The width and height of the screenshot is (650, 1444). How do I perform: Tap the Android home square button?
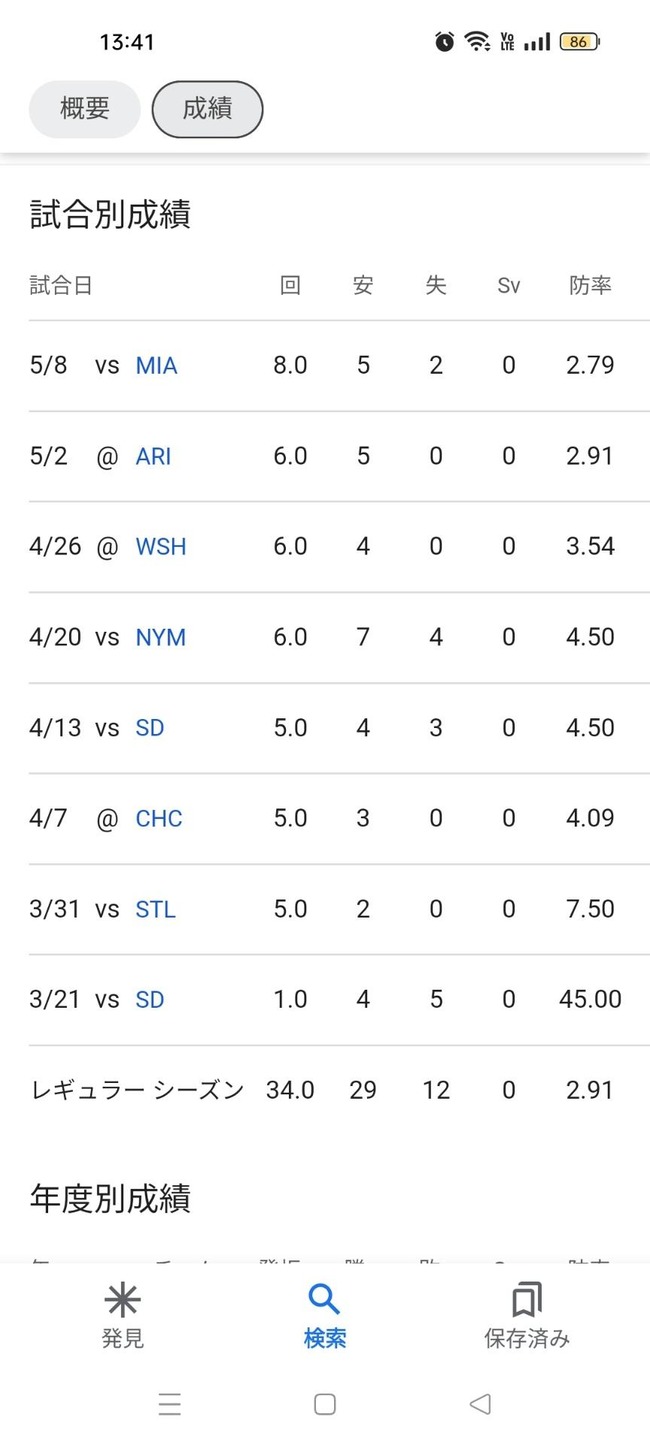pos(325,1404)
